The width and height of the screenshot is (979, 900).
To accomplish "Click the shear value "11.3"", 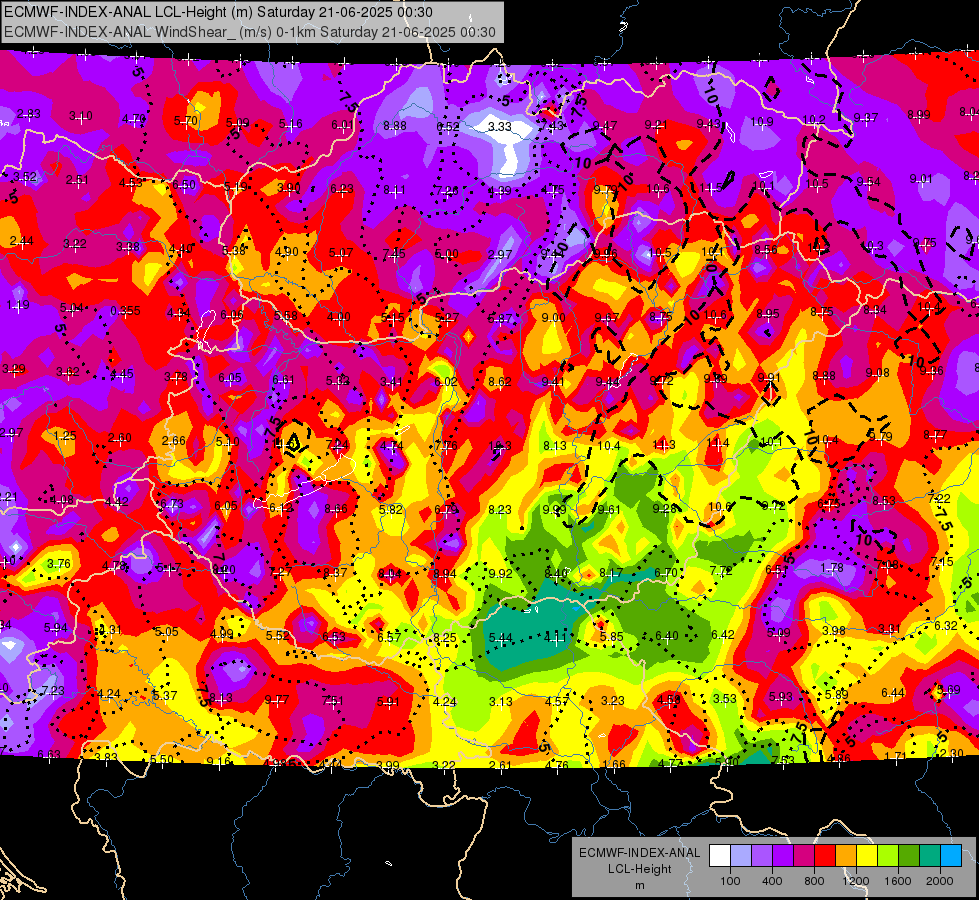I will [663, 445].
